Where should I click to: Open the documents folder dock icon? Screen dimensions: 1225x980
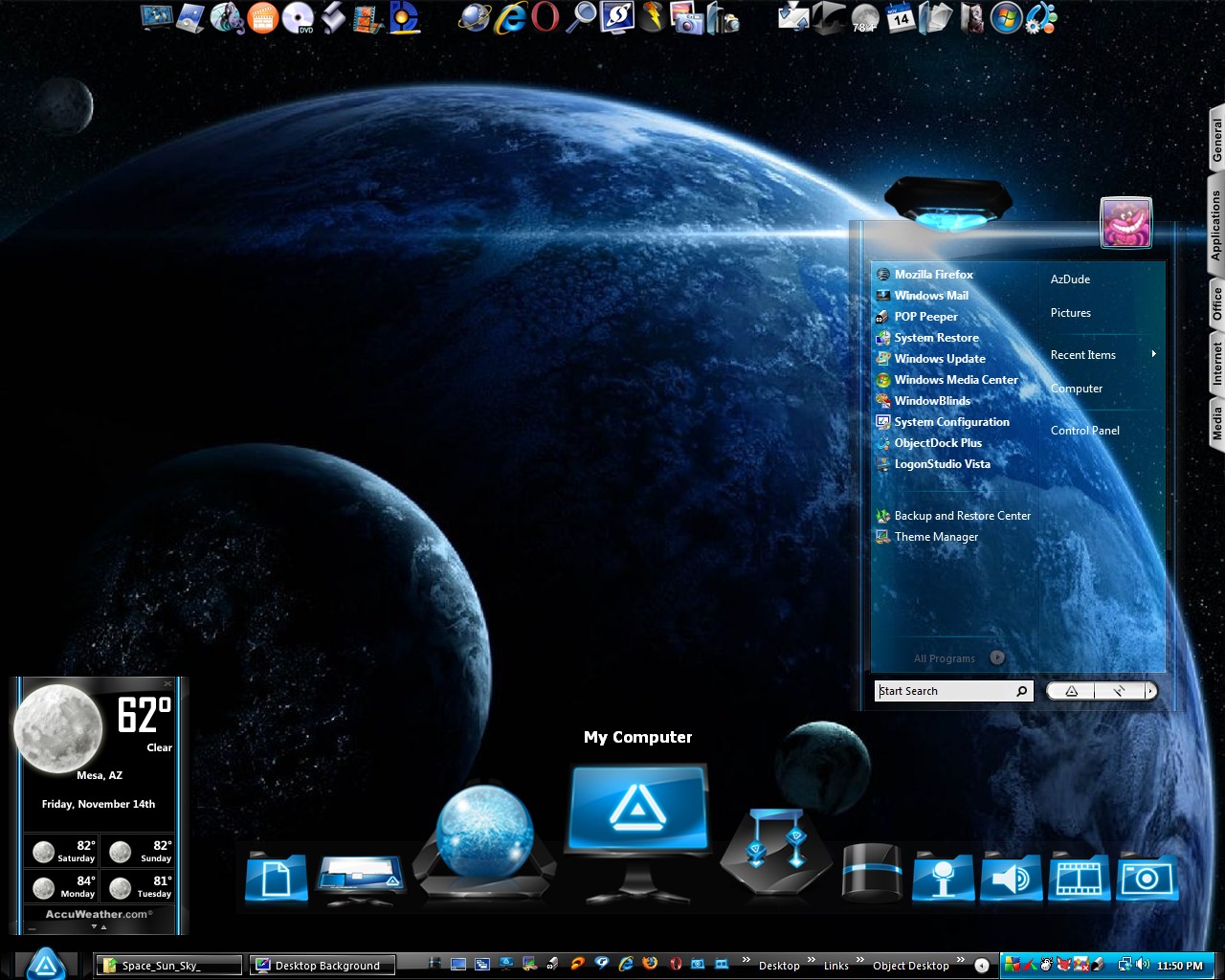277,877
